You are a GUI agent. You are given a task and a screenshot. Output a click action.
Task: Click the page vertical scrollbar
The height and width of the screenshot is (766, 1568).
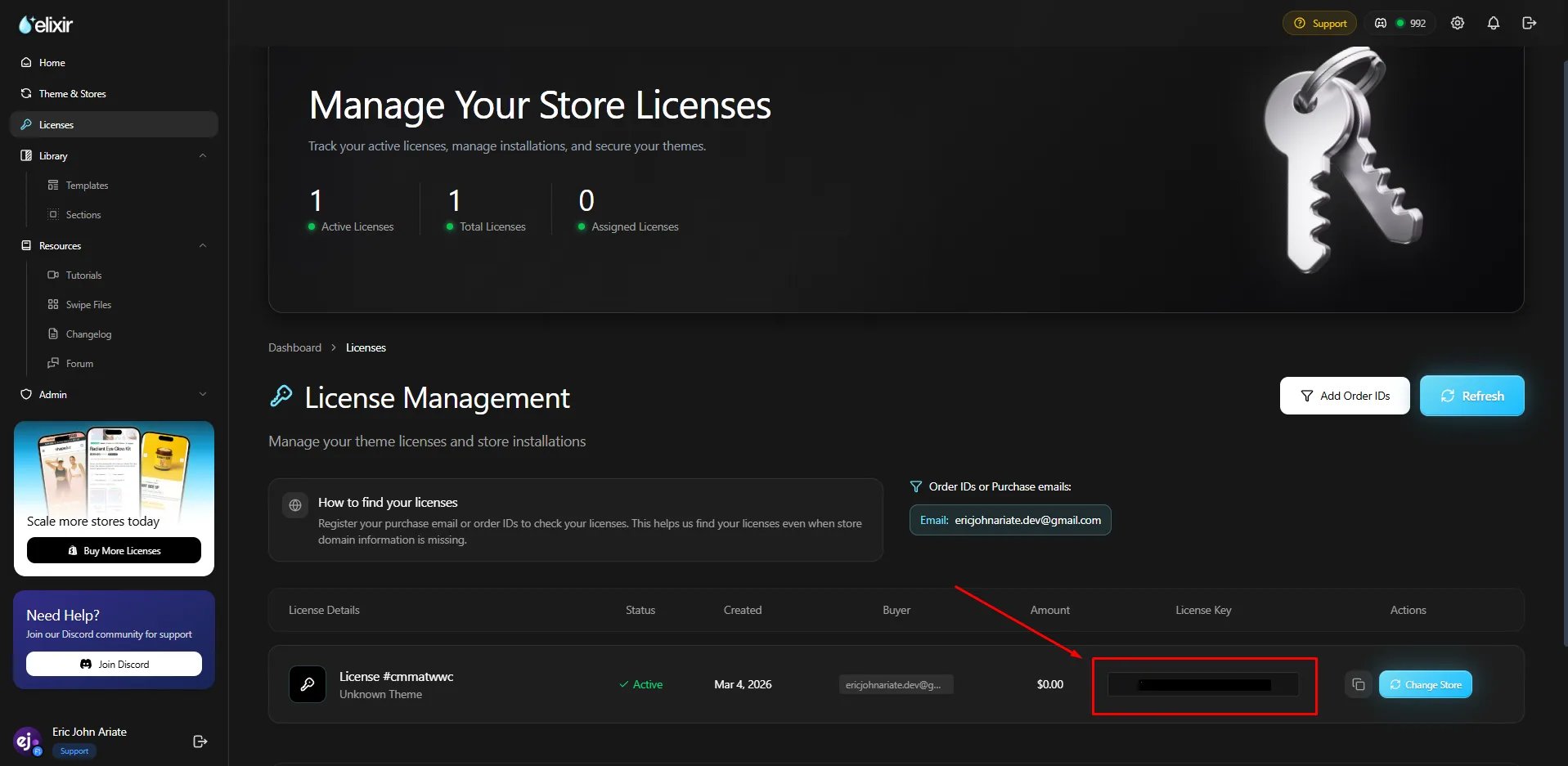[1564, 352]
